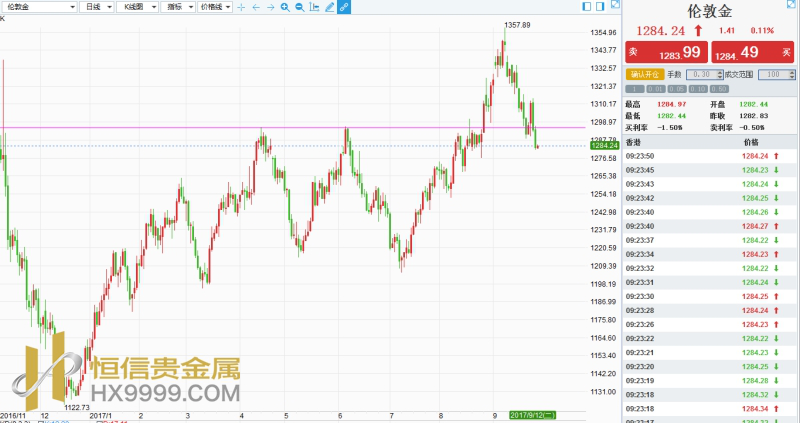Click the 手数 lot size input field

[701, 74]
